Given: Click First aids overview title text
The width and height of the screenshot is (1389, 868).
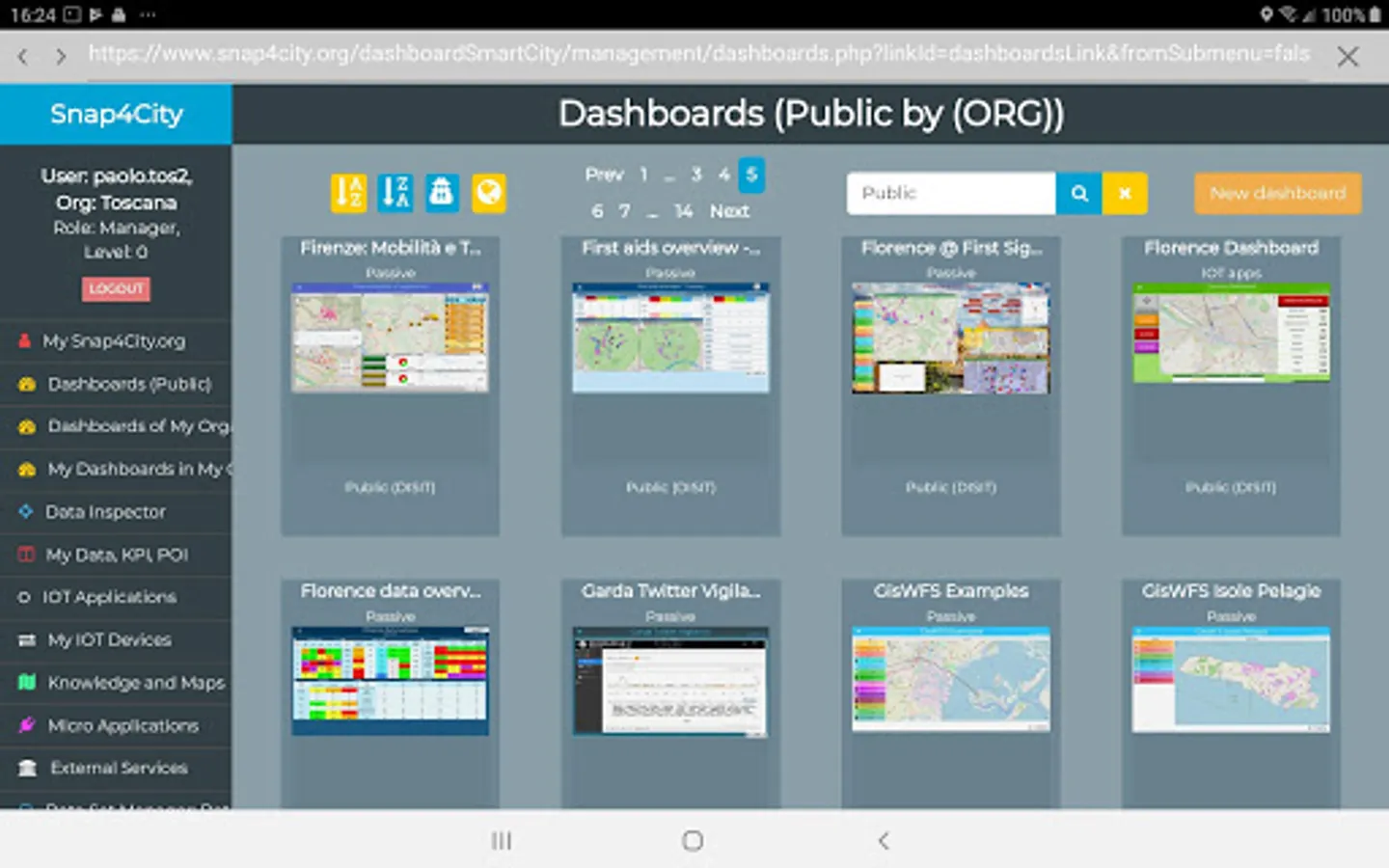Looking at the screenshot, I should coord(670,248).
